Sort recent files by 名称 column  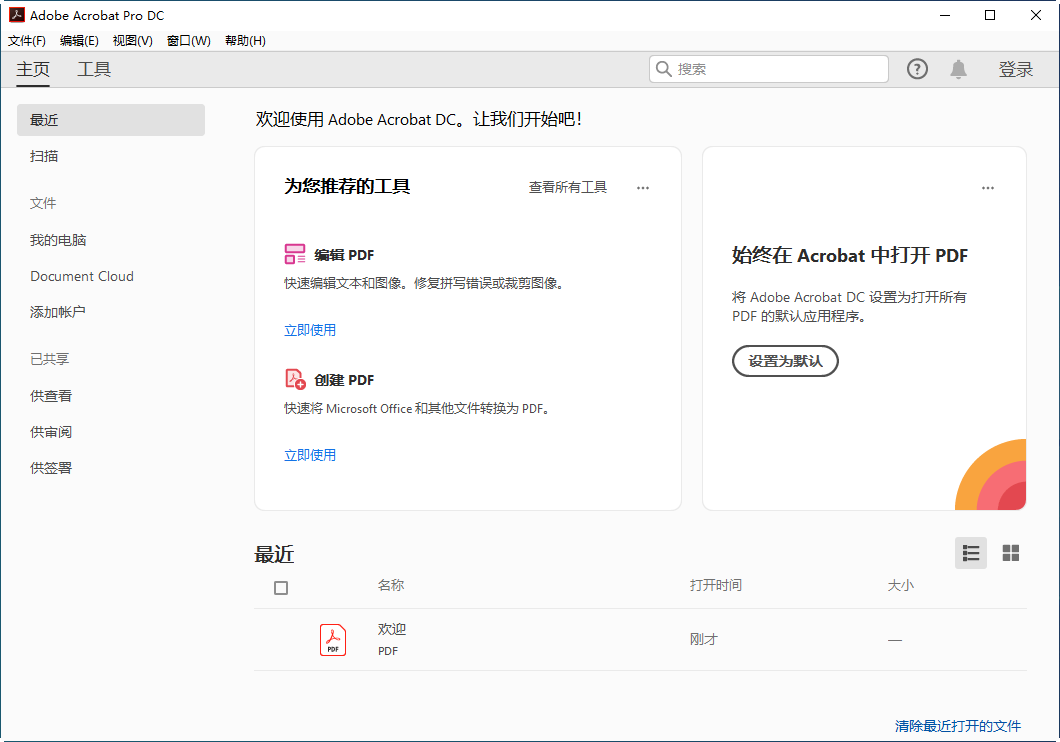point(391,585)
